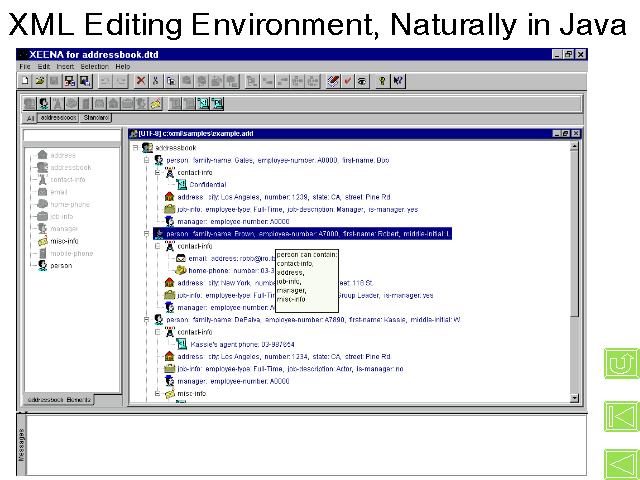Open the Selection menu
640x480 pixels.
tap(94, 66)
